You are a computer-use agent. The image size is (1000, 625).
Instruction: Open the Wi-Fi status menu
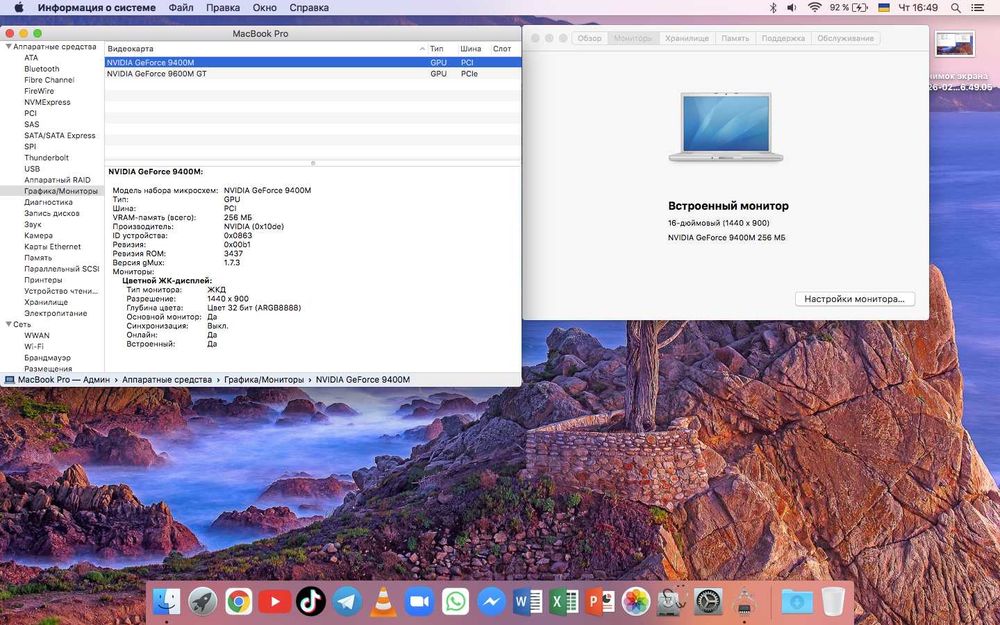coord(814,8)
